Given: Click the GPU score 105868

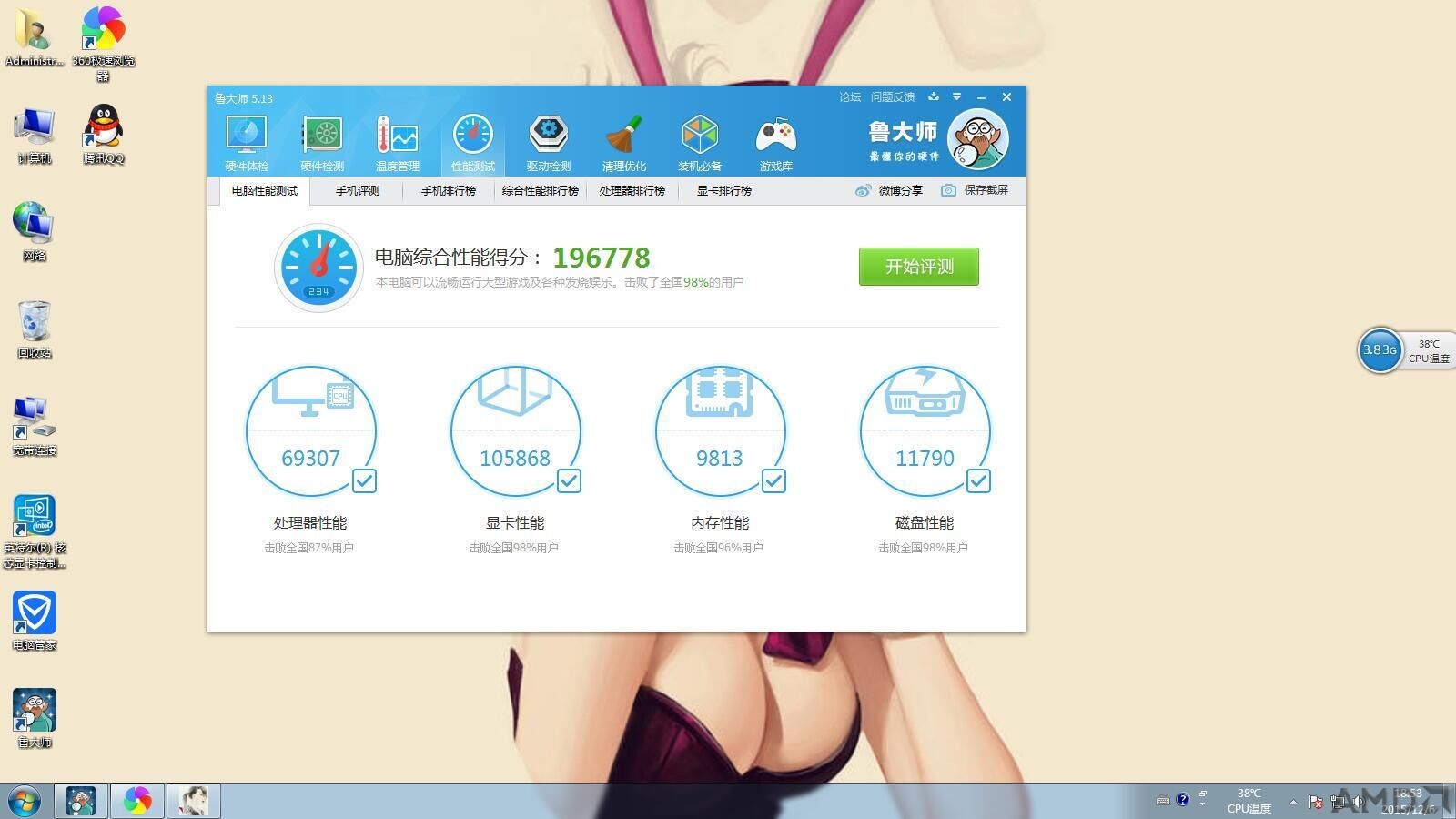Looking at the screenshot, I should point(515,459).
